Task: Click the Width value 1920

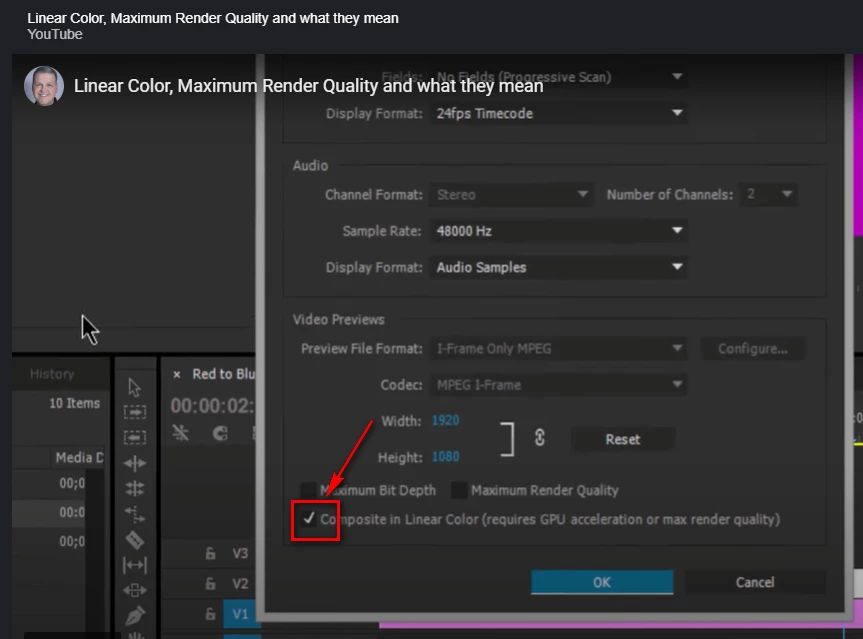Action: coord(445,420)
